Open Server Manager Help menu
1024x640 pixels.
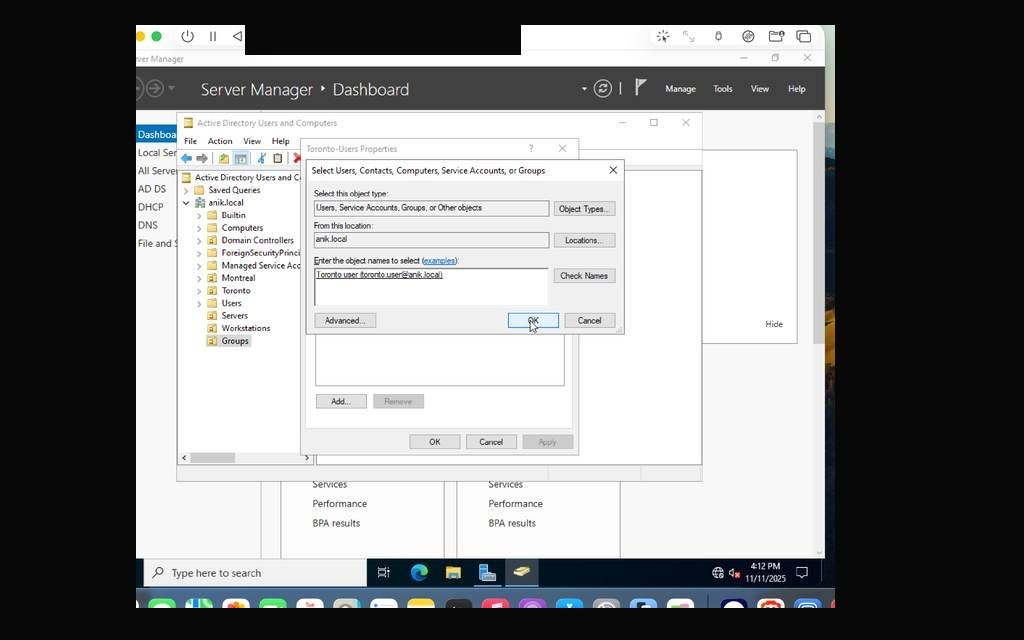click(x=797, y=89)
